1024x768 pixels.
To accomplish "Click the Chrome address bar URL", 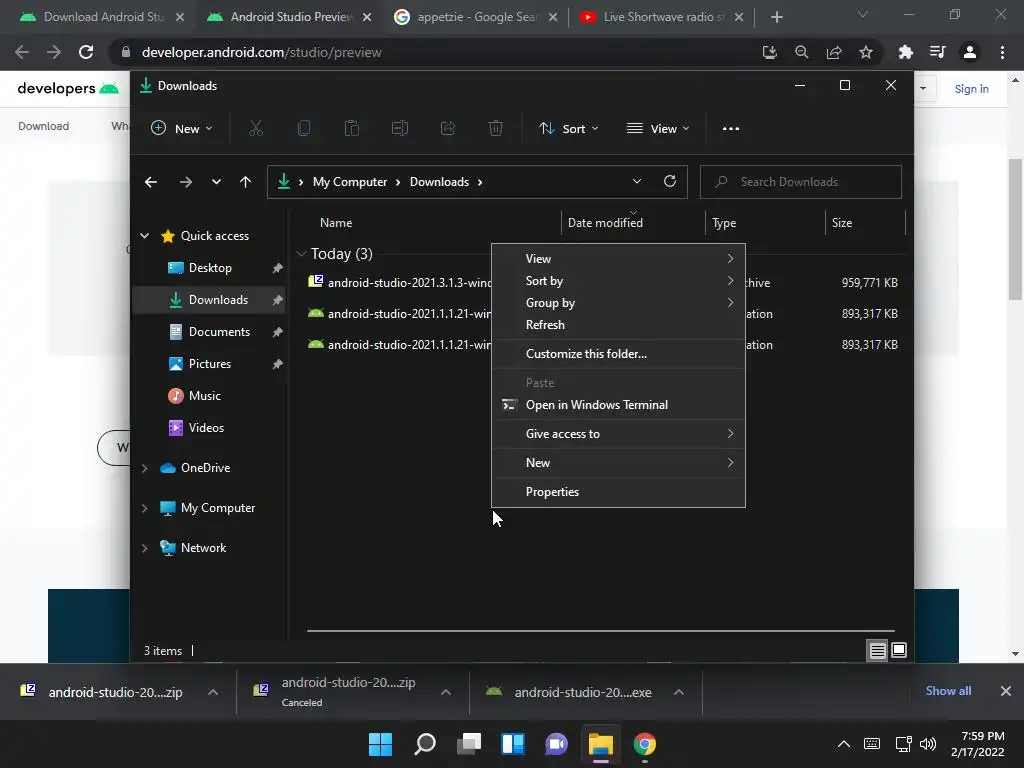I will coord(261,52).
